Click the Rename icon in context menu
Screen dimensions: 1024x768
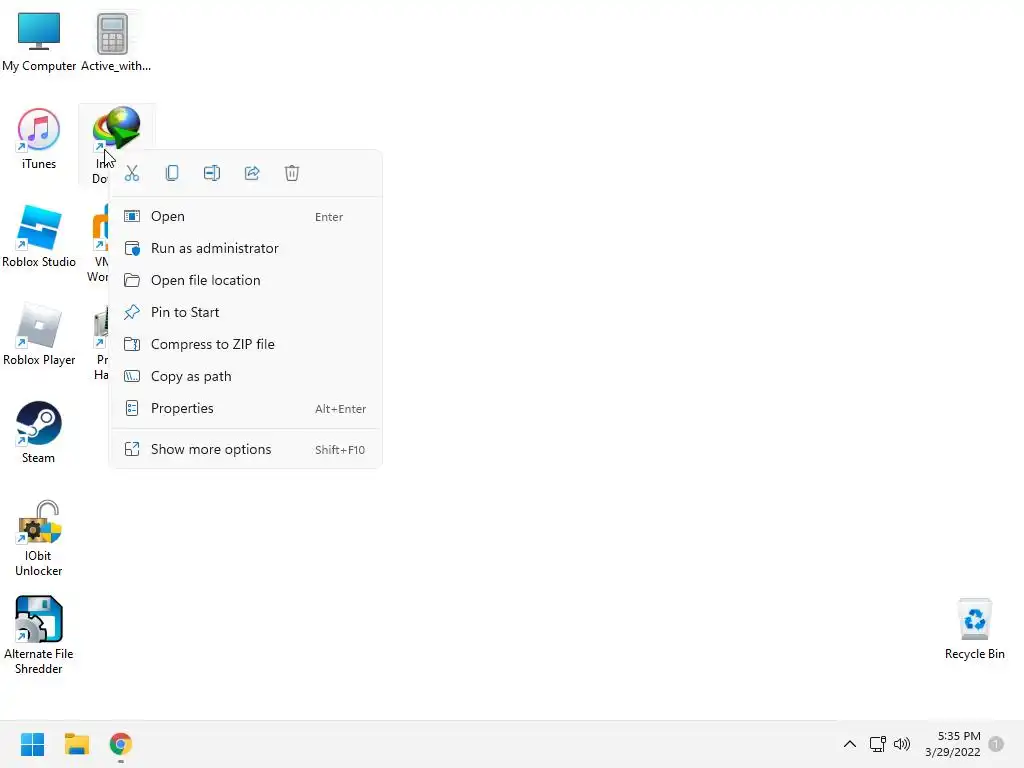tap(212, 173)
